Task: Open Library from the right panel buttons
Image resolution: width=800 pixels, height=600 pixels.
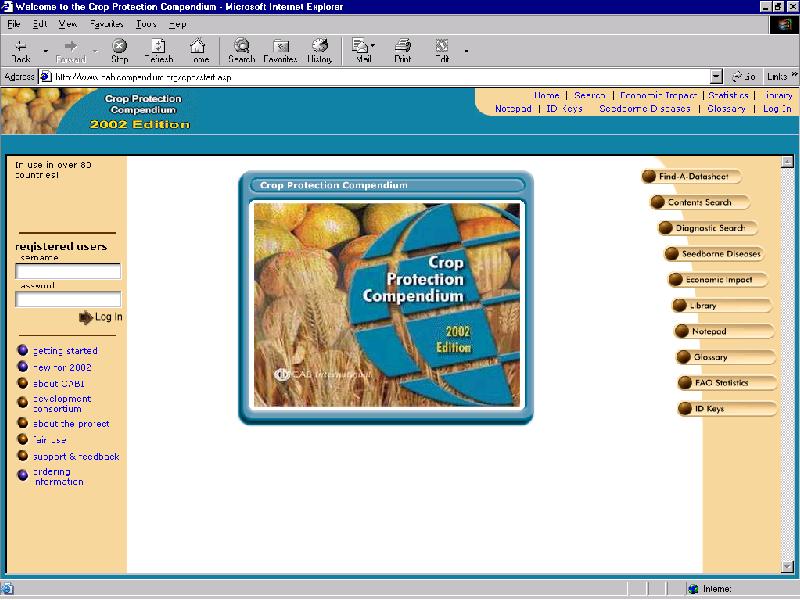Action: tap(722, 306)
